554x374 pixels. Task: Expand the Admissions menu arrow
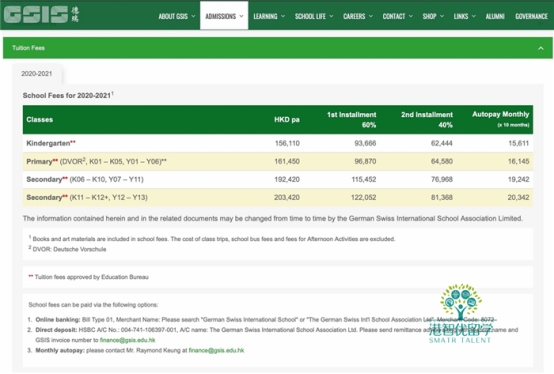coord(241,16)
